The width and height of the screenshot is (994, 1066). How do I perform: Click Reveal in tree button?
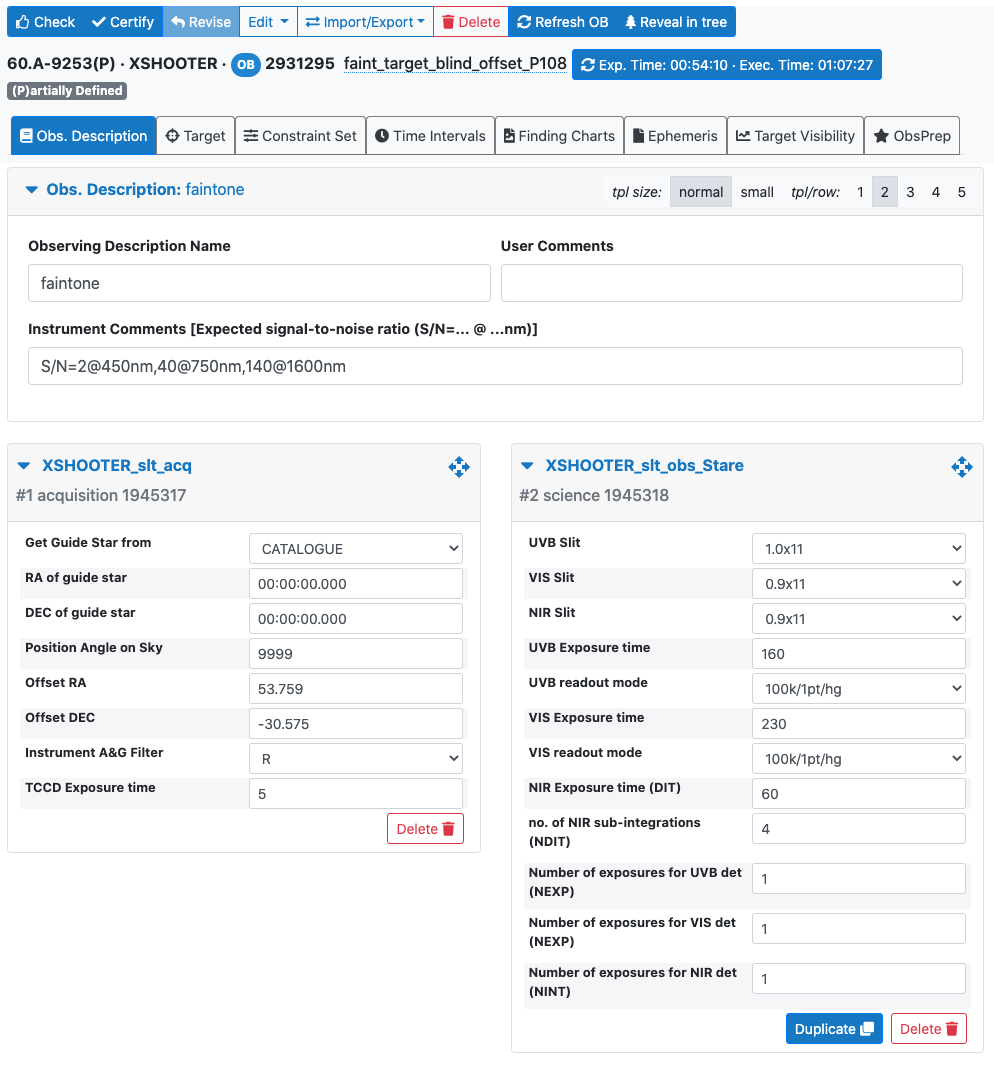pyautogui.click(x=676, y=22)
